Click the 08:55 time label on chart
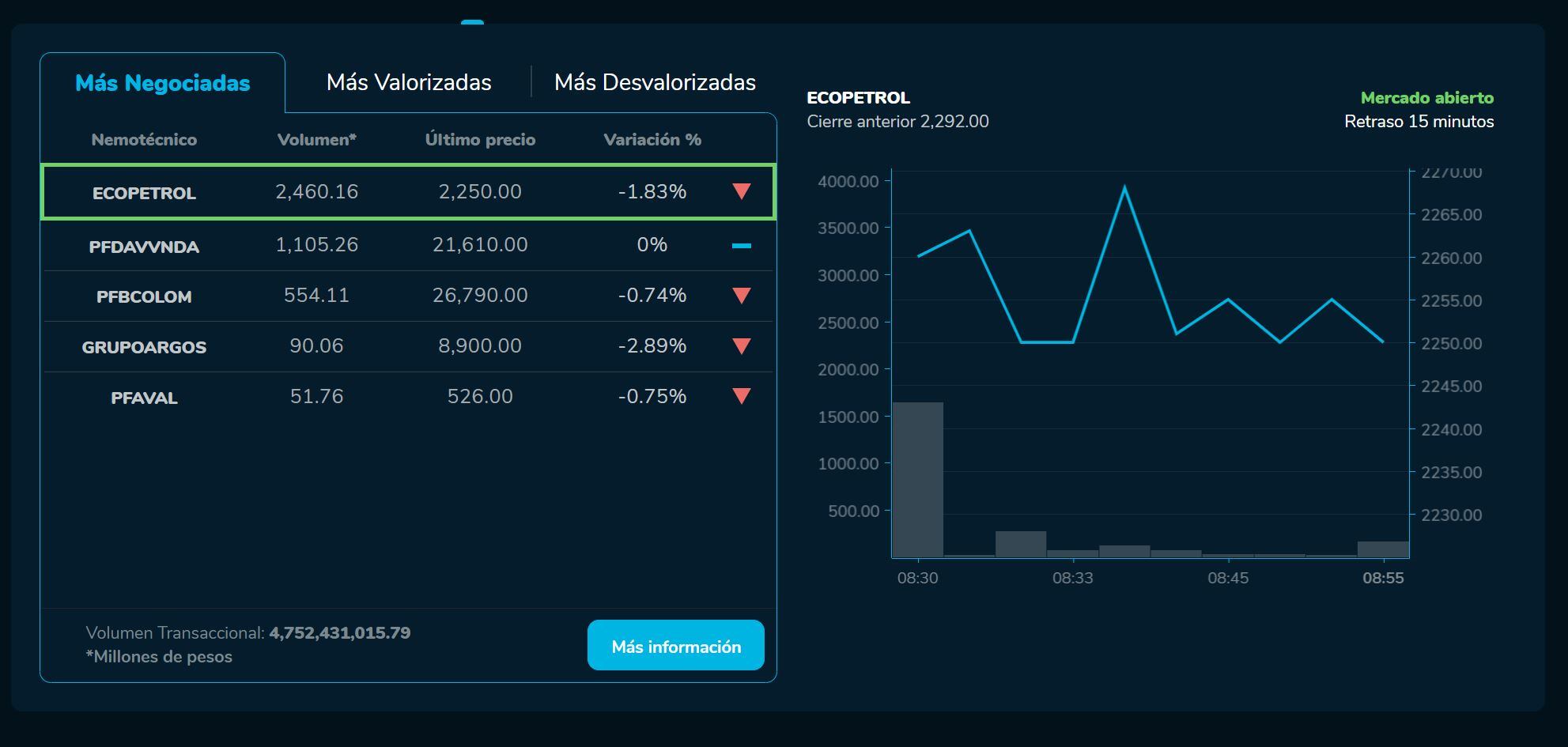Viewport: 1568px width, 747px height. tap(1383, 578)
